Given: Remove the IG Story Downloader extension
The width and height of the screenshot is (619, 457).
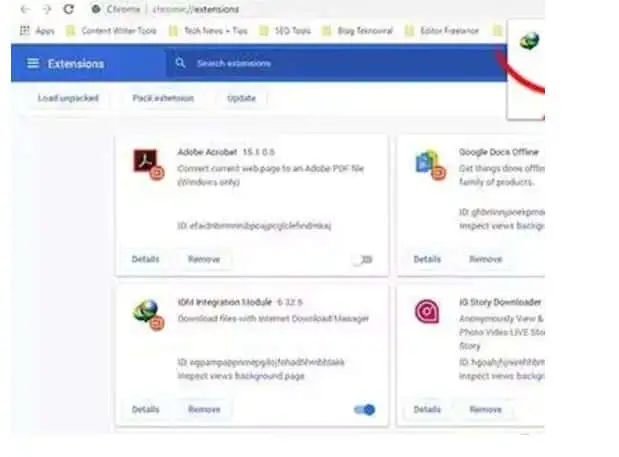Looking at the screenshot, I should (x=486, y=409).
